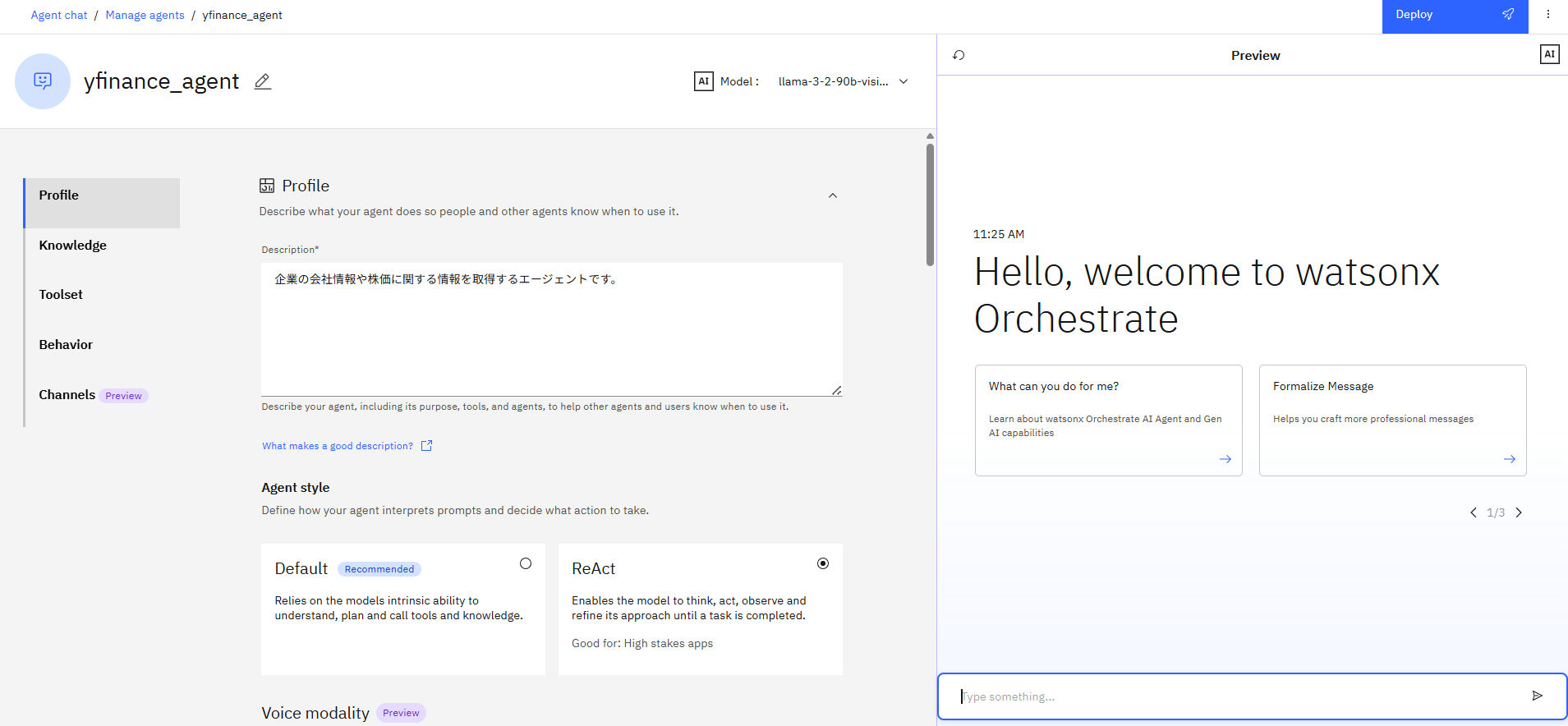Open 'What makes a good description?' link
Viewport: 1568px width, 726px height.
[338, 446]
